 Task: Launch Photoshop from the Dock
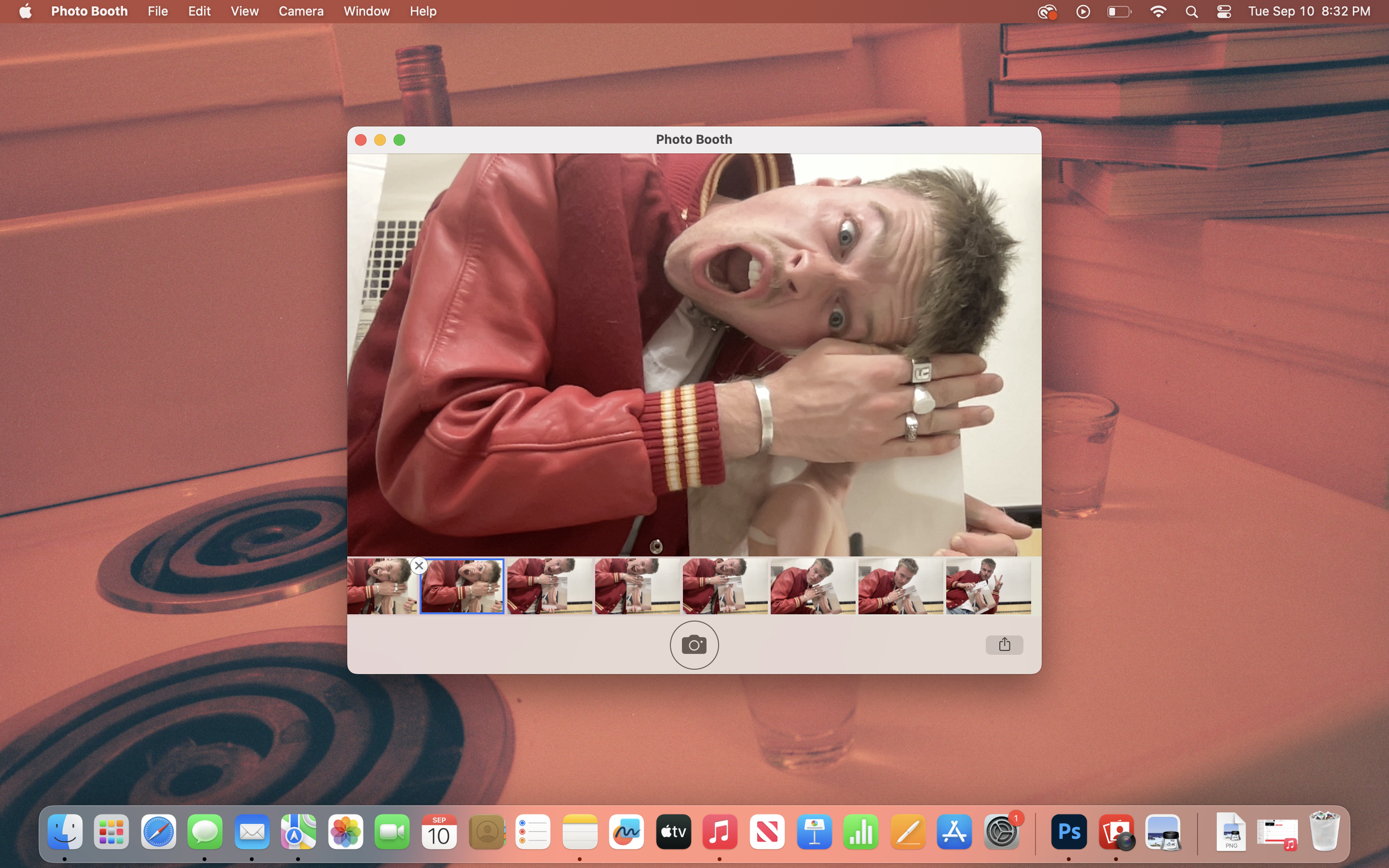pos(1068,831)
